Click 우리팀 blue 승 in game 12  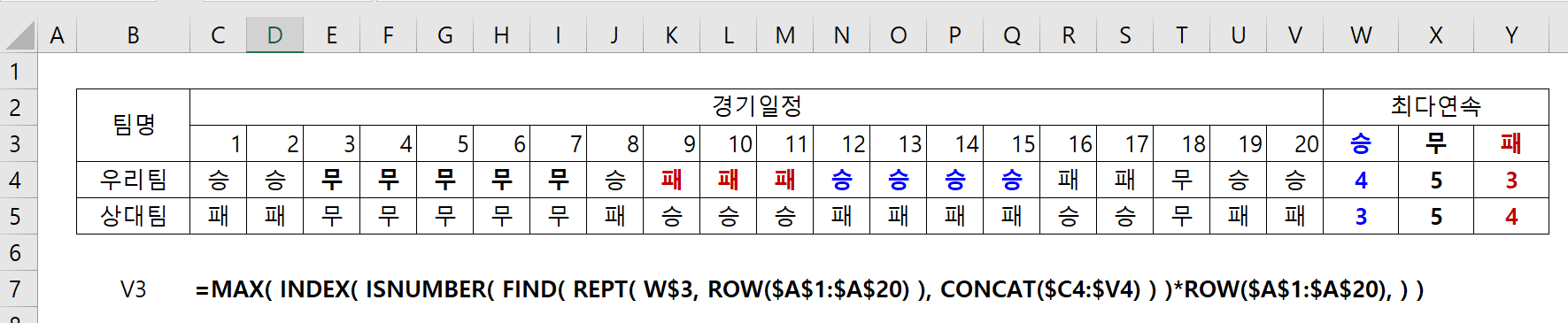coord(841,180)
